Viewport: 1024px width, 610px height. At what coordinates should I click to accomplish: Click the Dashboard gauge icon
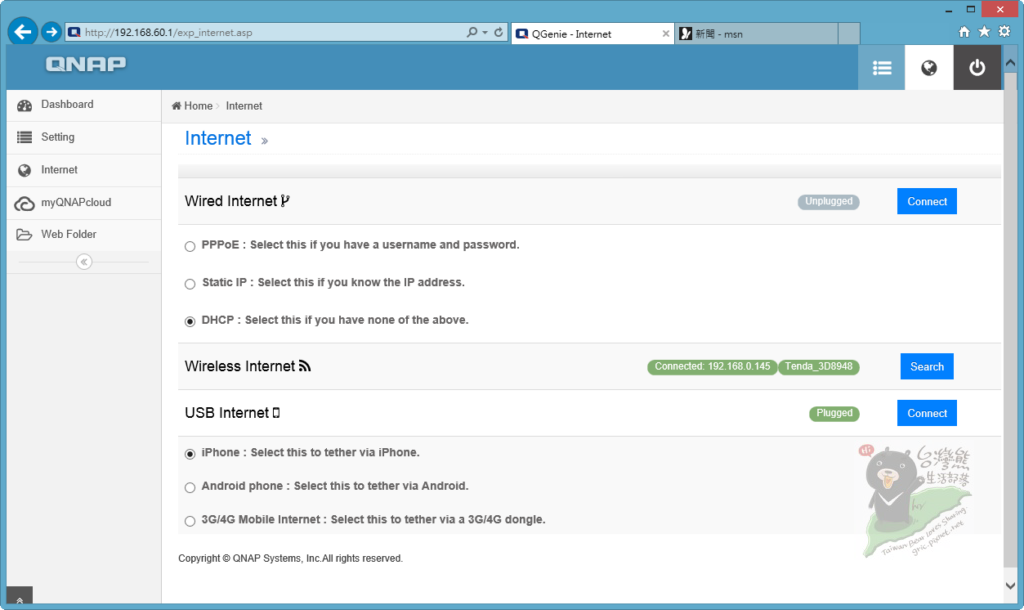point(24,106)
